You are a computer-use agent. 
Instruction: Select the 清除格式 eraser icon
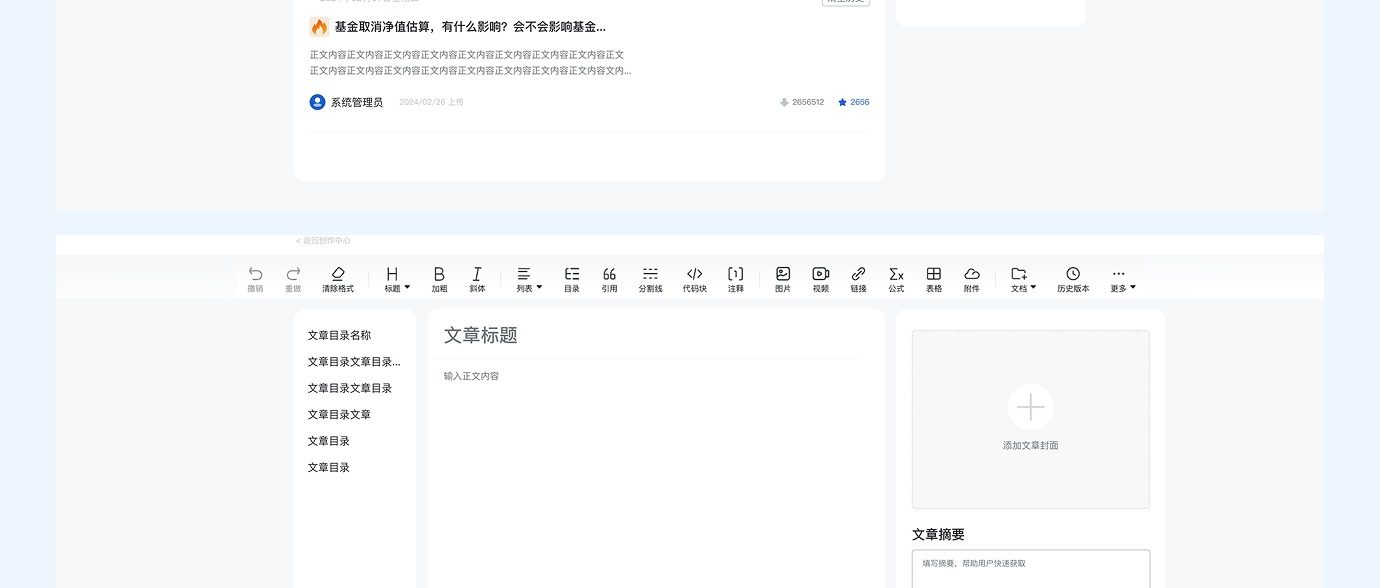pos(337,273)
